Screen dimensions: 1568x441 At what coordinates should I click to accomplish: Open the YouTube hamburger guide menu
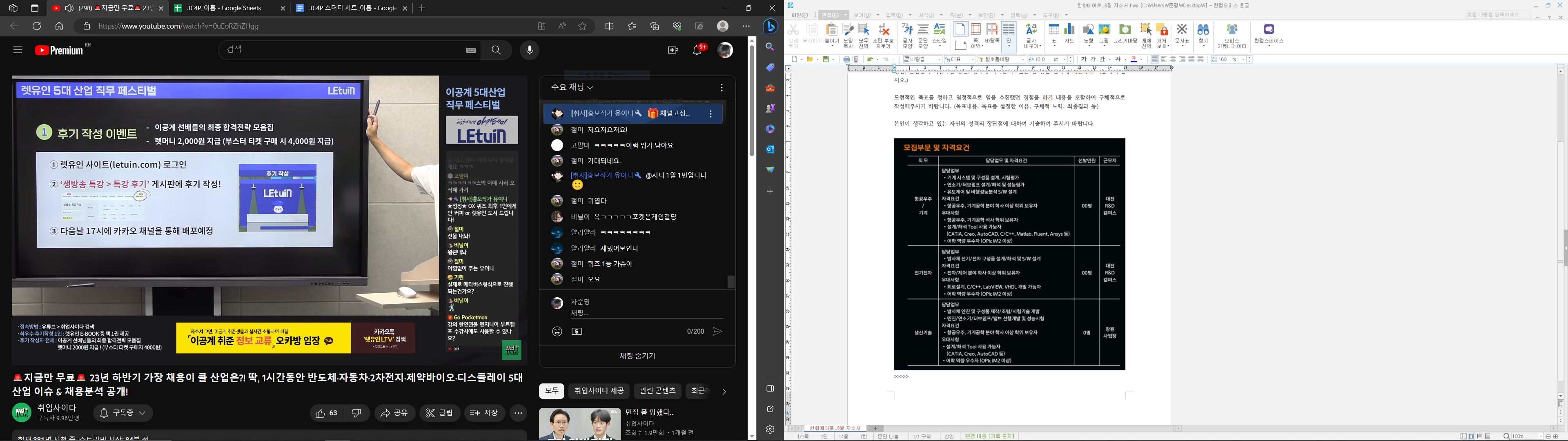click(x=18, y=50)
